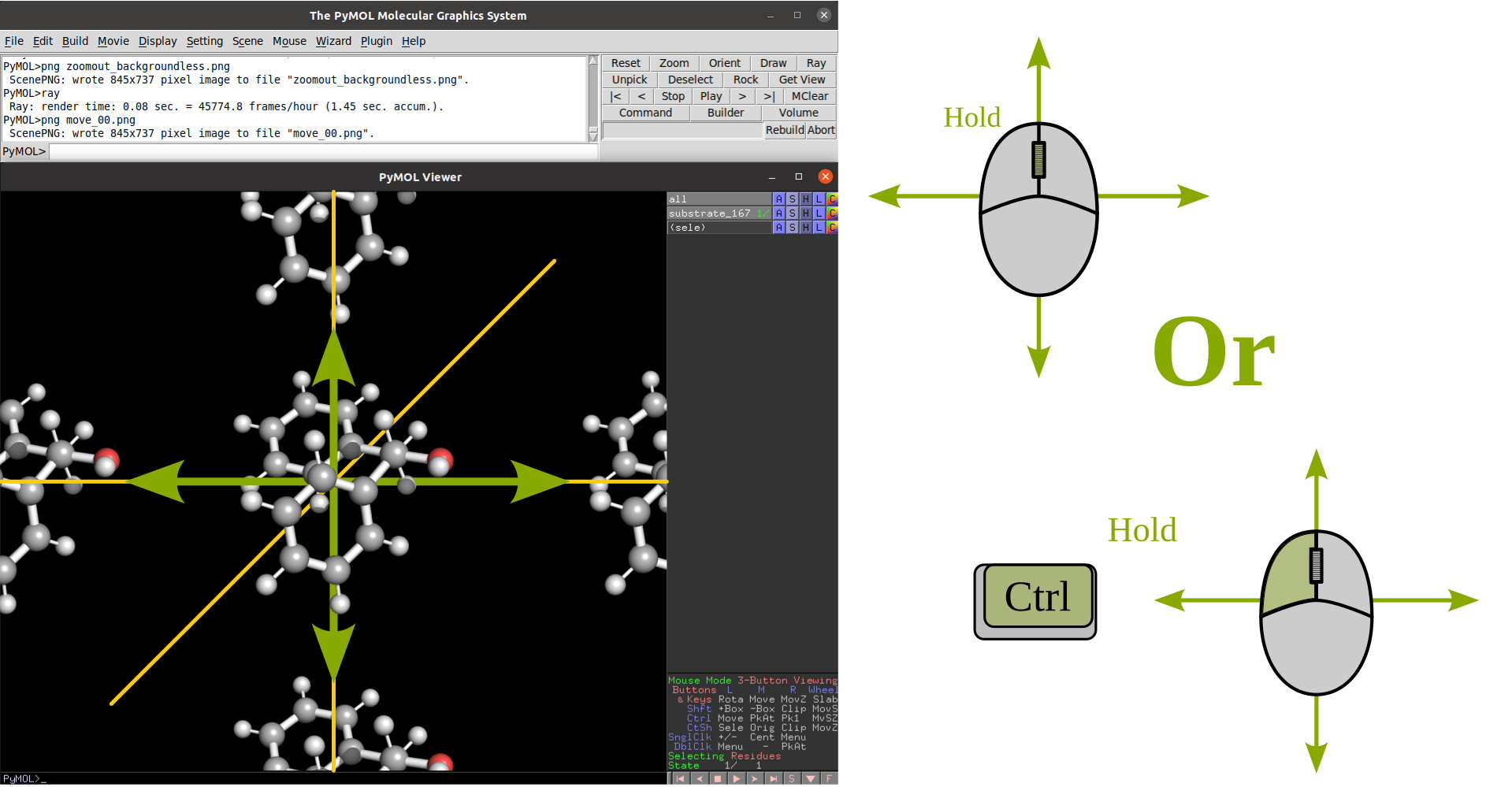Screen dimensions: 1512x787
Task: Open Color menu for (sele) row
Action: [832, 228]
